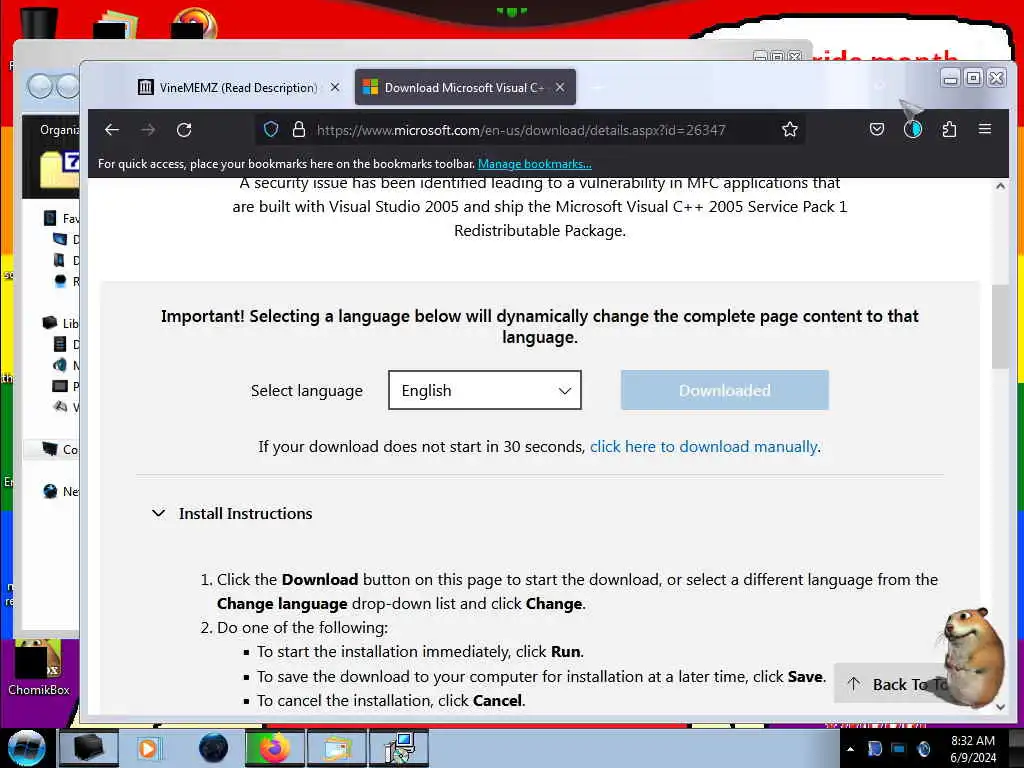Screen dimensions: 1024x768
Task: Open the Firefox account icon
Action: coord(912,129)
